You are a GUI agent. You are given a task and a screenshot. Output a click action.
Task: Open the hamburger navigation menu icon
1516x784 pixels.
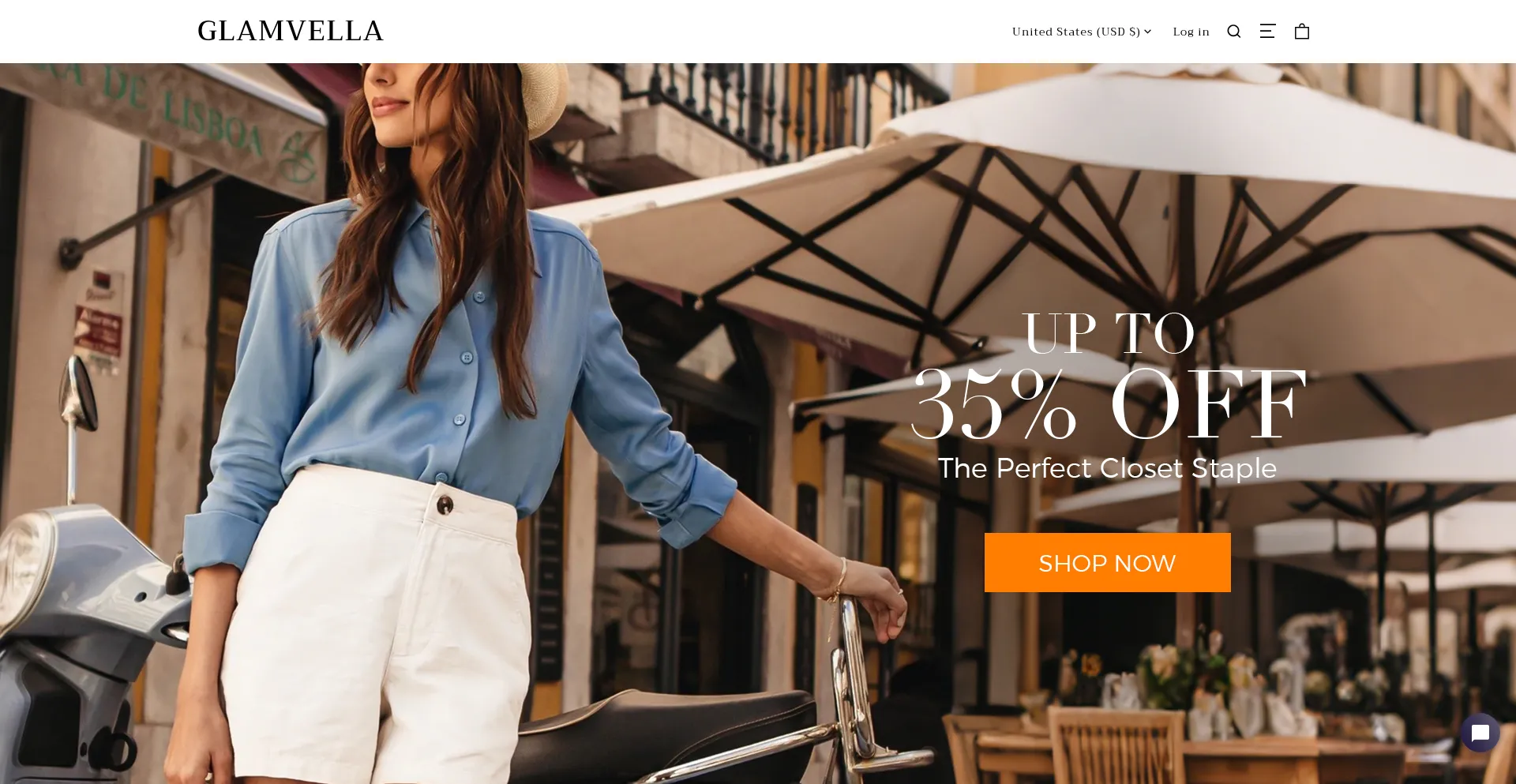pos(1267,32)
